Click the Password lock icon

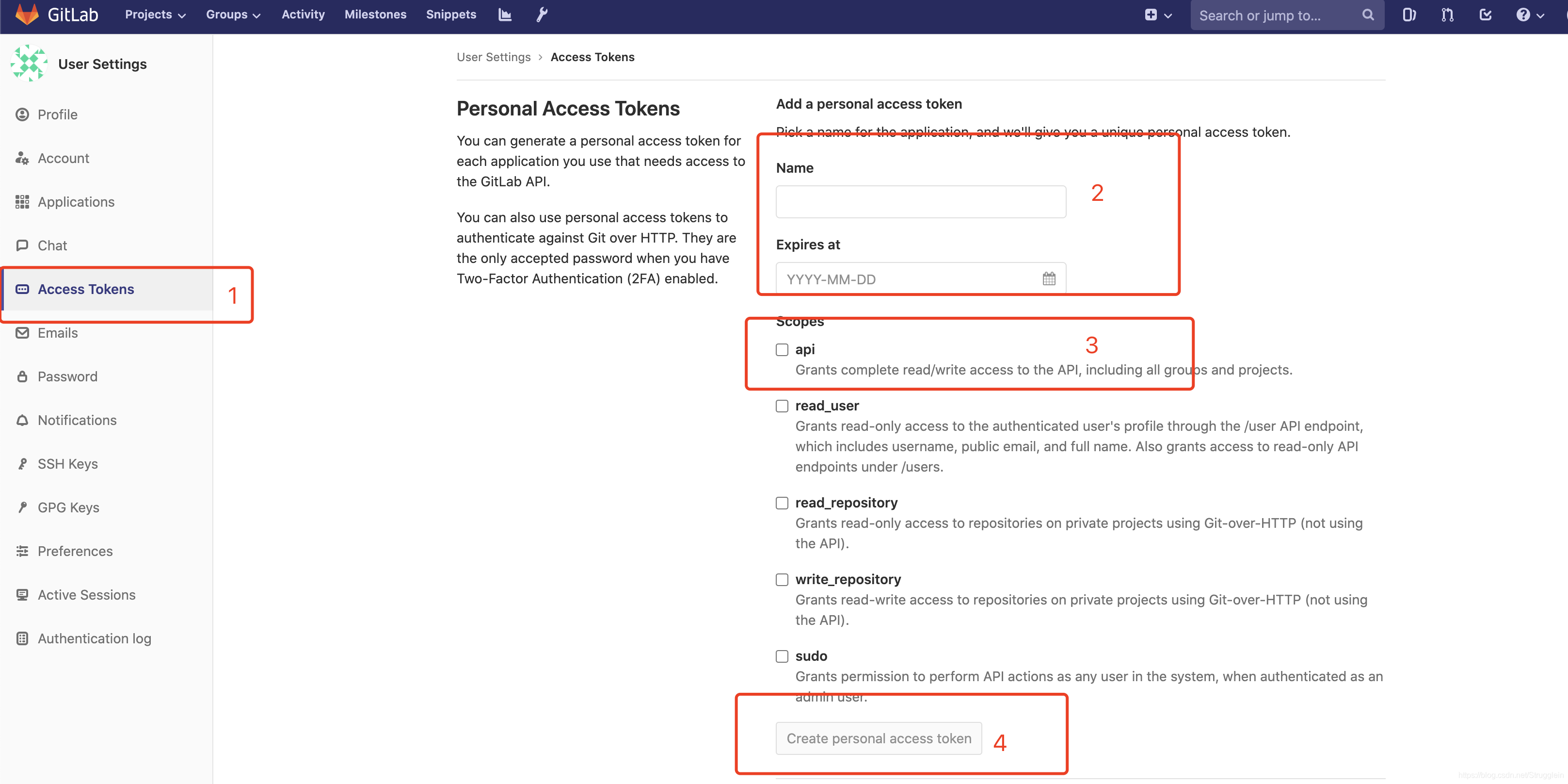[22, 376]
